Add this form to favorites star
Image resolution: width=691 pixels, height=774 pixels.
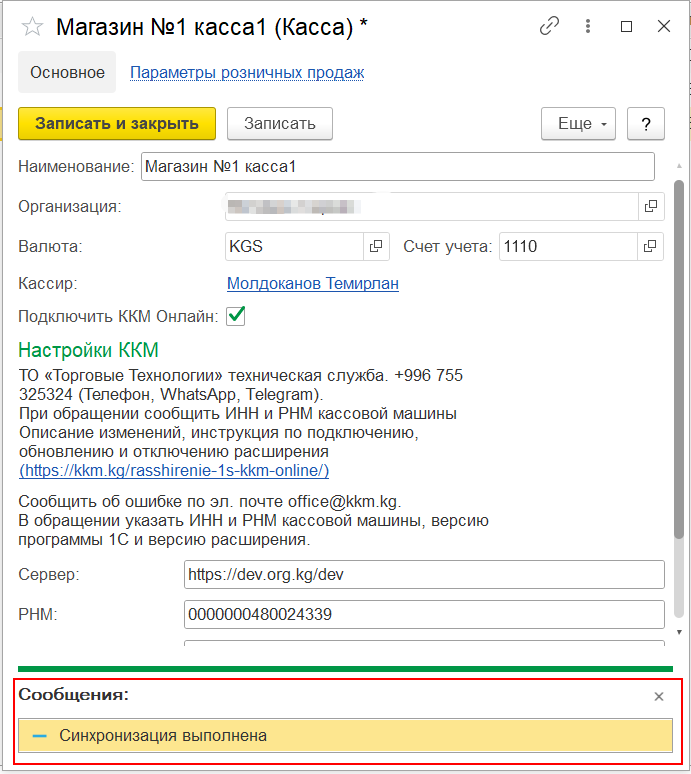pyautogui.click(x=32, y=27)
